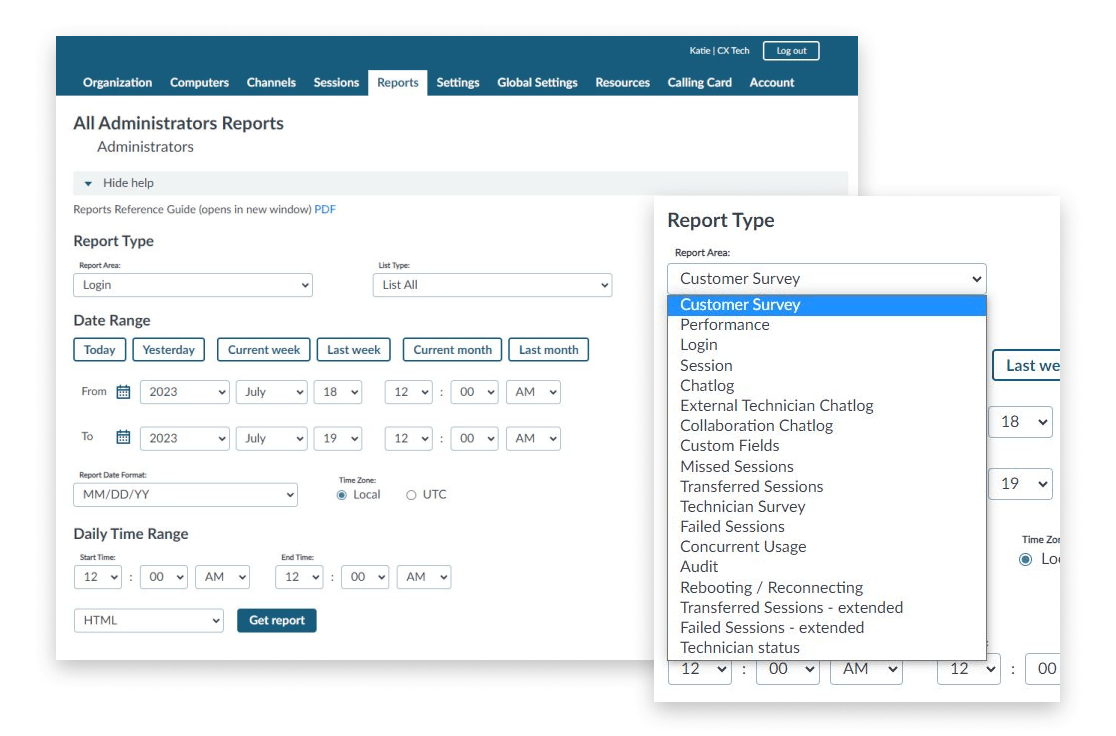Select the Last month date range
Image resolution: width=1116 pixels, height=736 pixels.
tap(549, 349)
